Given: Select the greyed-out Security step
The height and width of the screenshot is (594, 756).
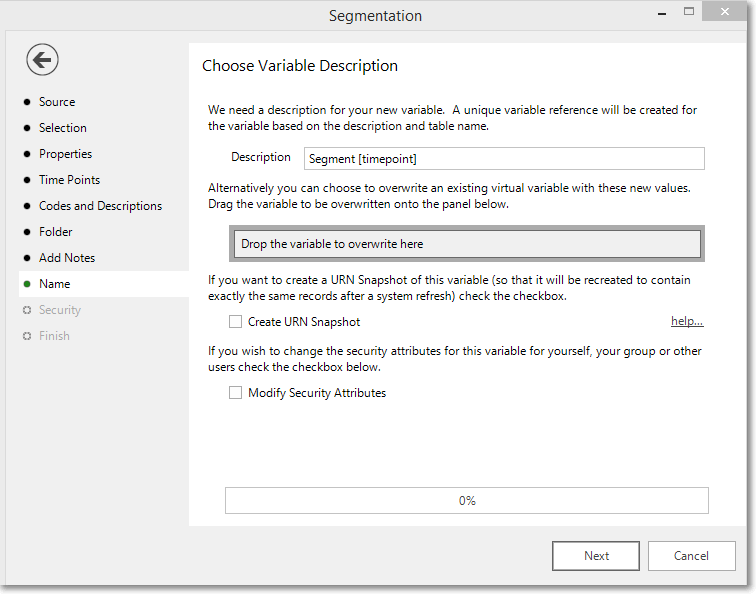Looking at the screenshot, I should click(60, 310).
